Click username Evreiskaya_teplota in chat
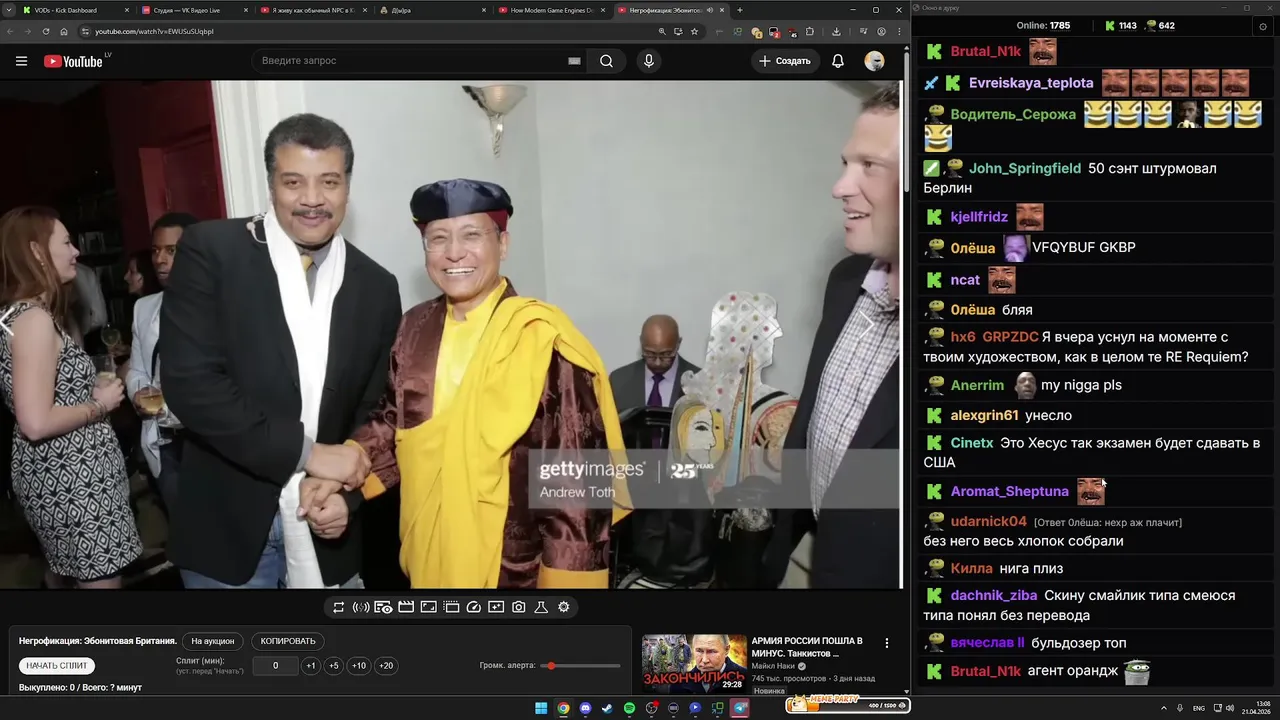The image size is (1280, 720). [1031, 83]
